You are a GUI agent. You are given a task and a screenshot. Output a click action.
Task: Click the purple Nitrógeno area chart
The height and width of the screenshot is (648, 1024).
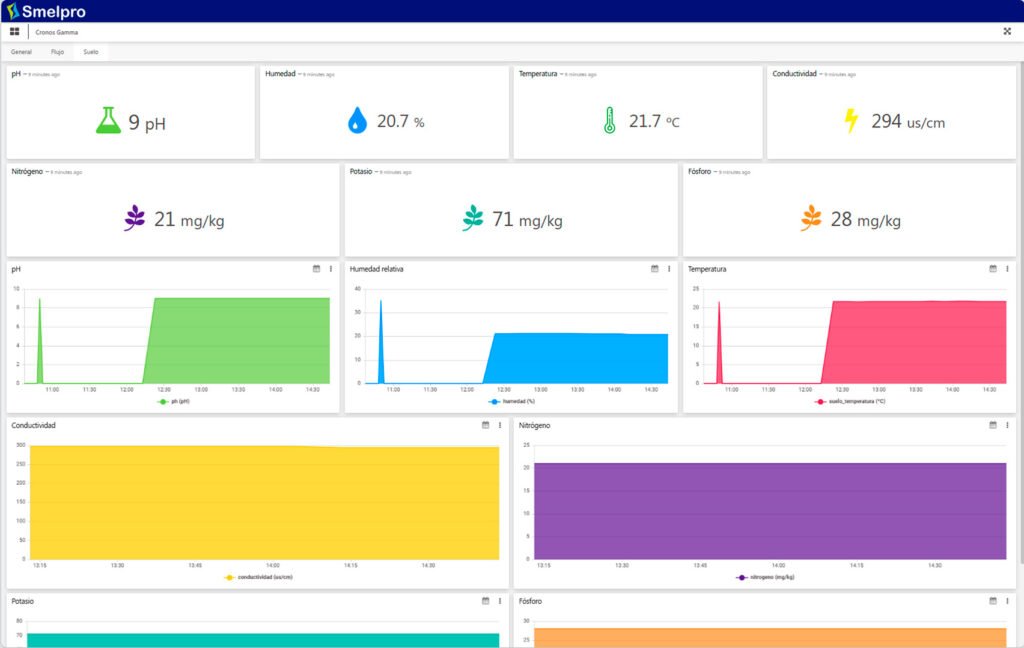point(770,511)
